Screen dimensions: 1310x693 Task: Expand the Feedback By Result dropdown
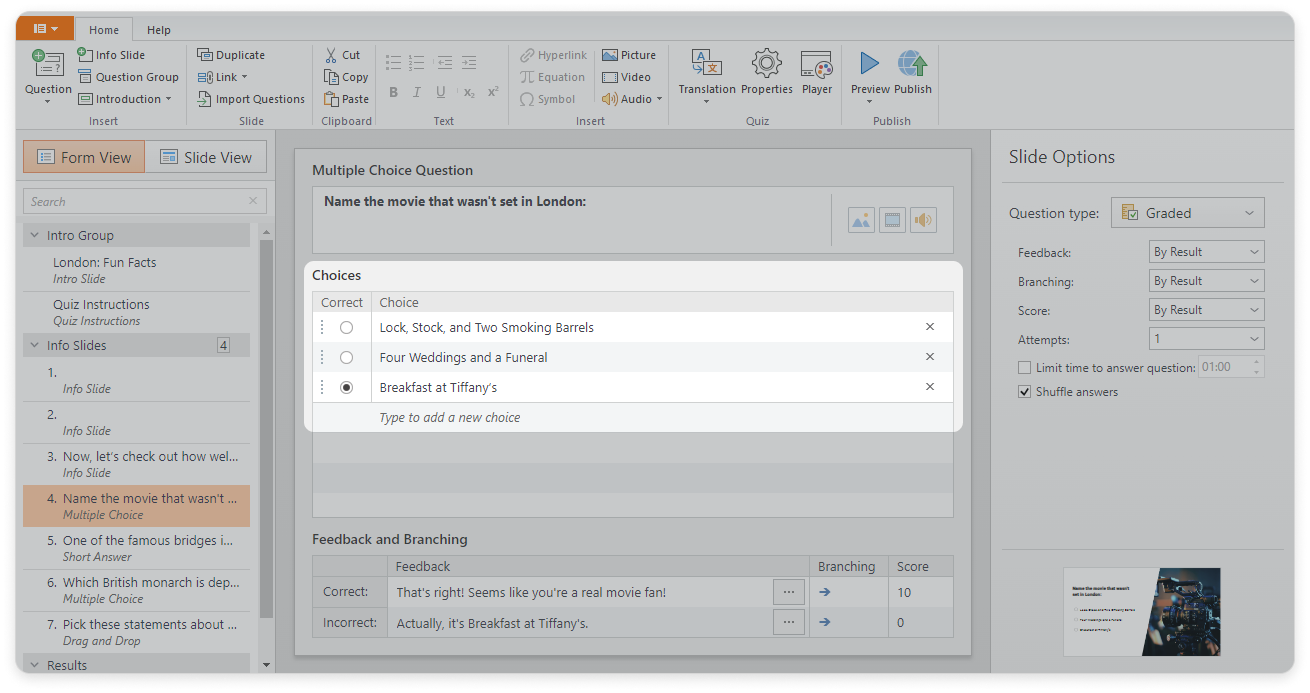click(1206, 252)
